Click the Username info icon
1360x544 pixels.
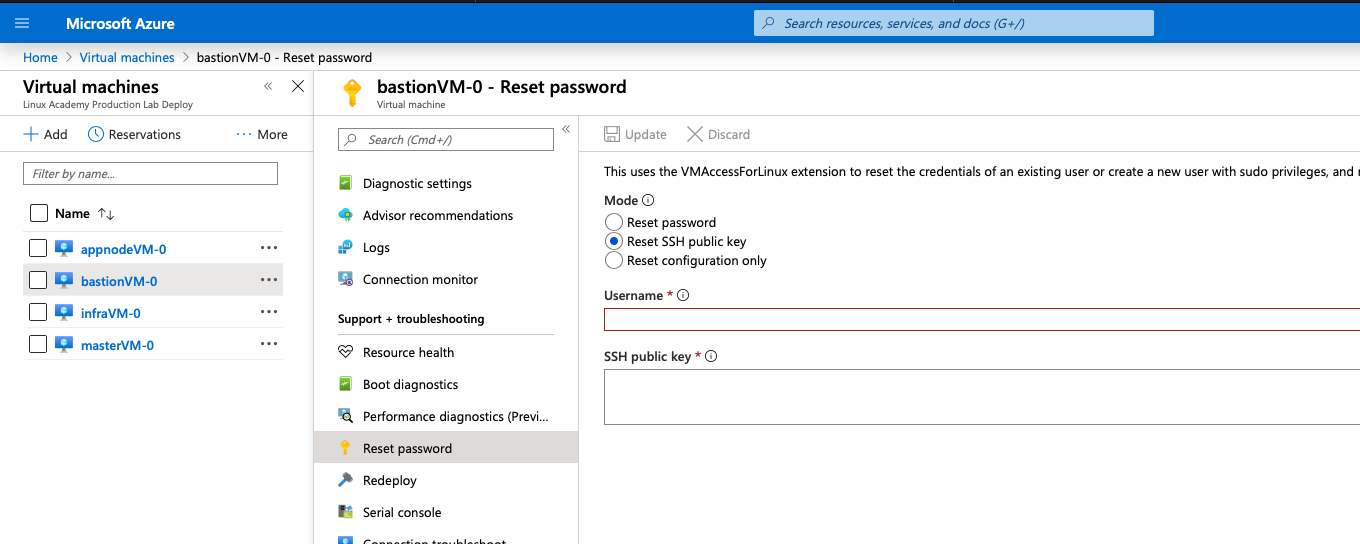tap(684, 295)
